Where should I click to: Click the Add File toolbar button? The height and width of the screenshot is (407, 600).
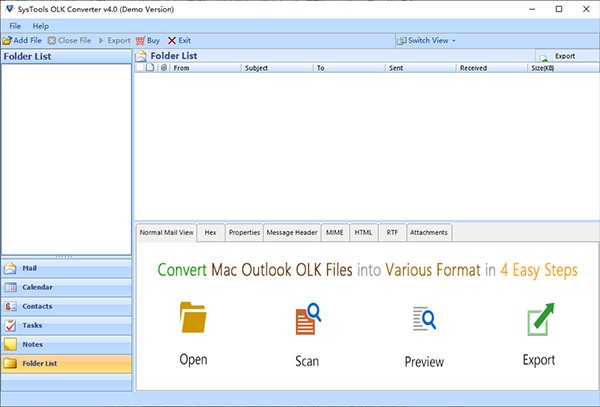click(22, 41)
